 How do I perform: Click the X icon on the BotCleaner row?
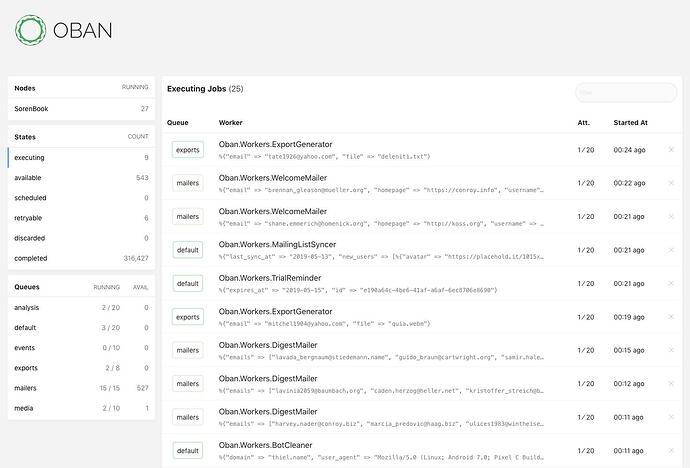pyautogui.click(x=671, y=451)
